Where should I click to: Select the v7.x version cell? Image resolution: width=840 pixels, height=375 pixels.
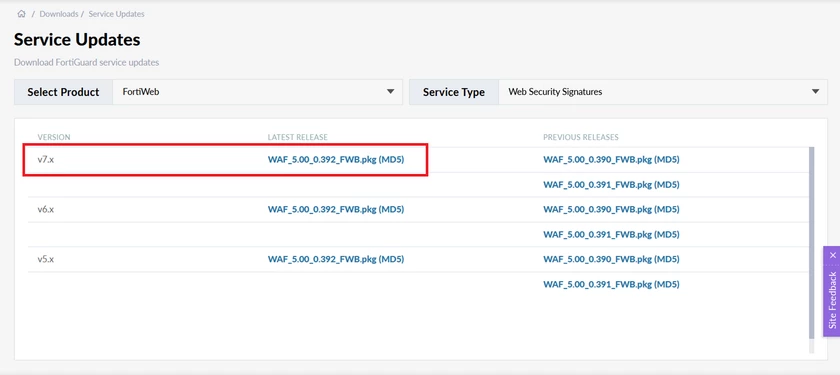(x=46, y=159)
